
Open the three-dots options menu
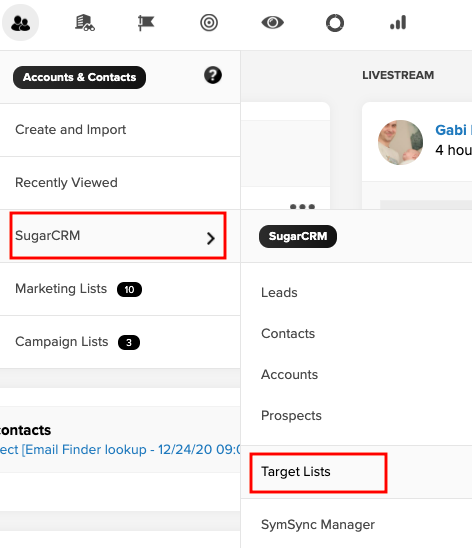click(x=302, y=206)
